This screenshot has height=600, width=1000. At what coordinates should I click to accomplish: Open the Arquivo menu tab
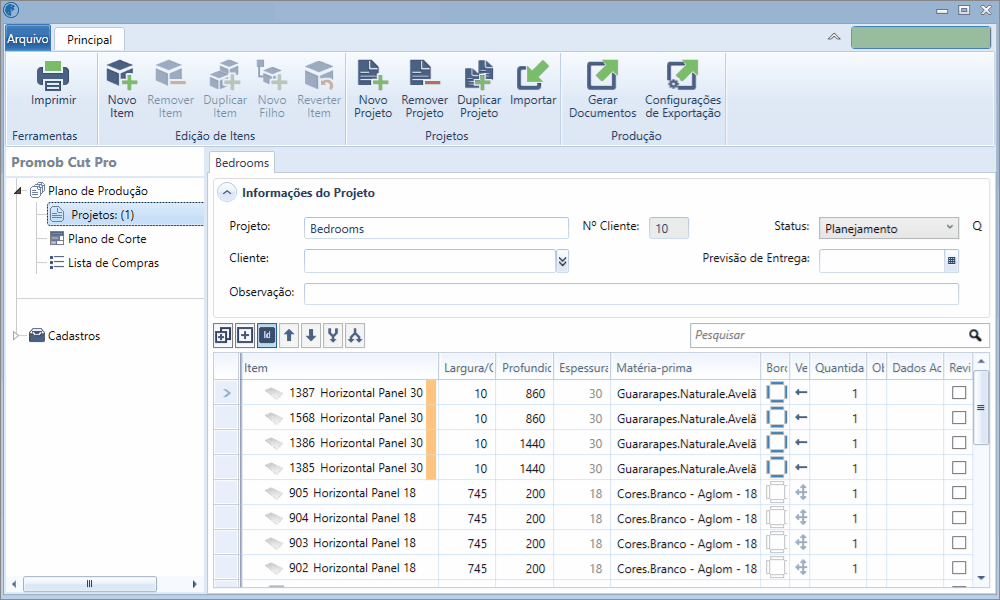tap(27, 39)
